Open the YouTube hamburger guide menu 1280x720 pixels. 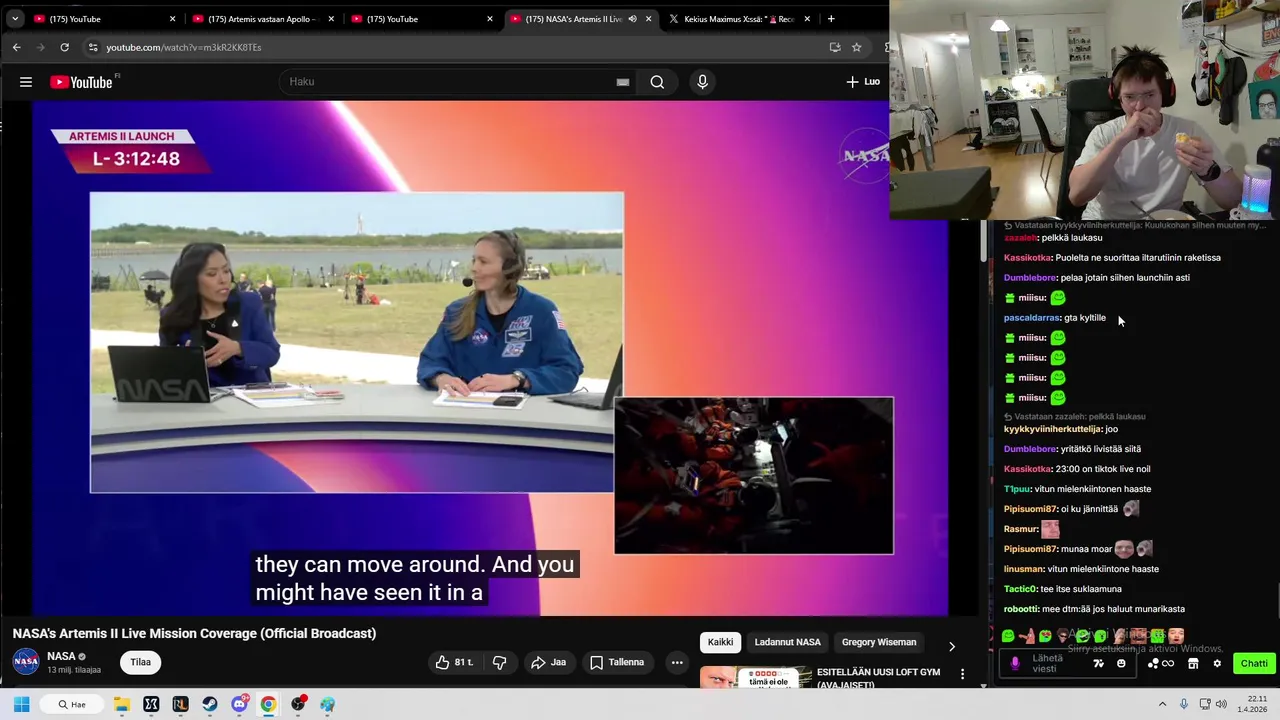coord(26,82)
